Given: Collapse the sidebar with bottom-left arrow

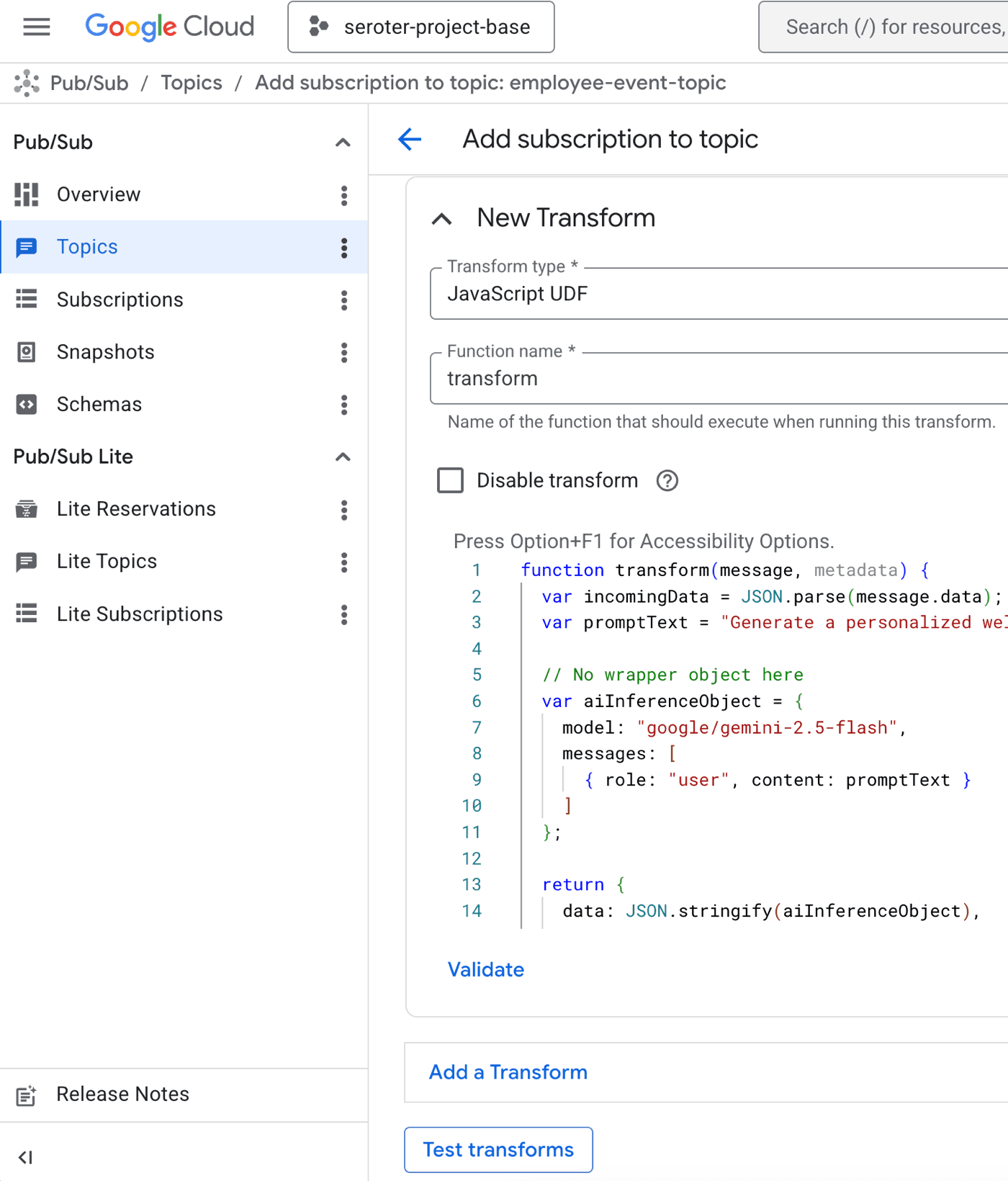Looking at the screenshot, I should click(x=26, y=1157).
